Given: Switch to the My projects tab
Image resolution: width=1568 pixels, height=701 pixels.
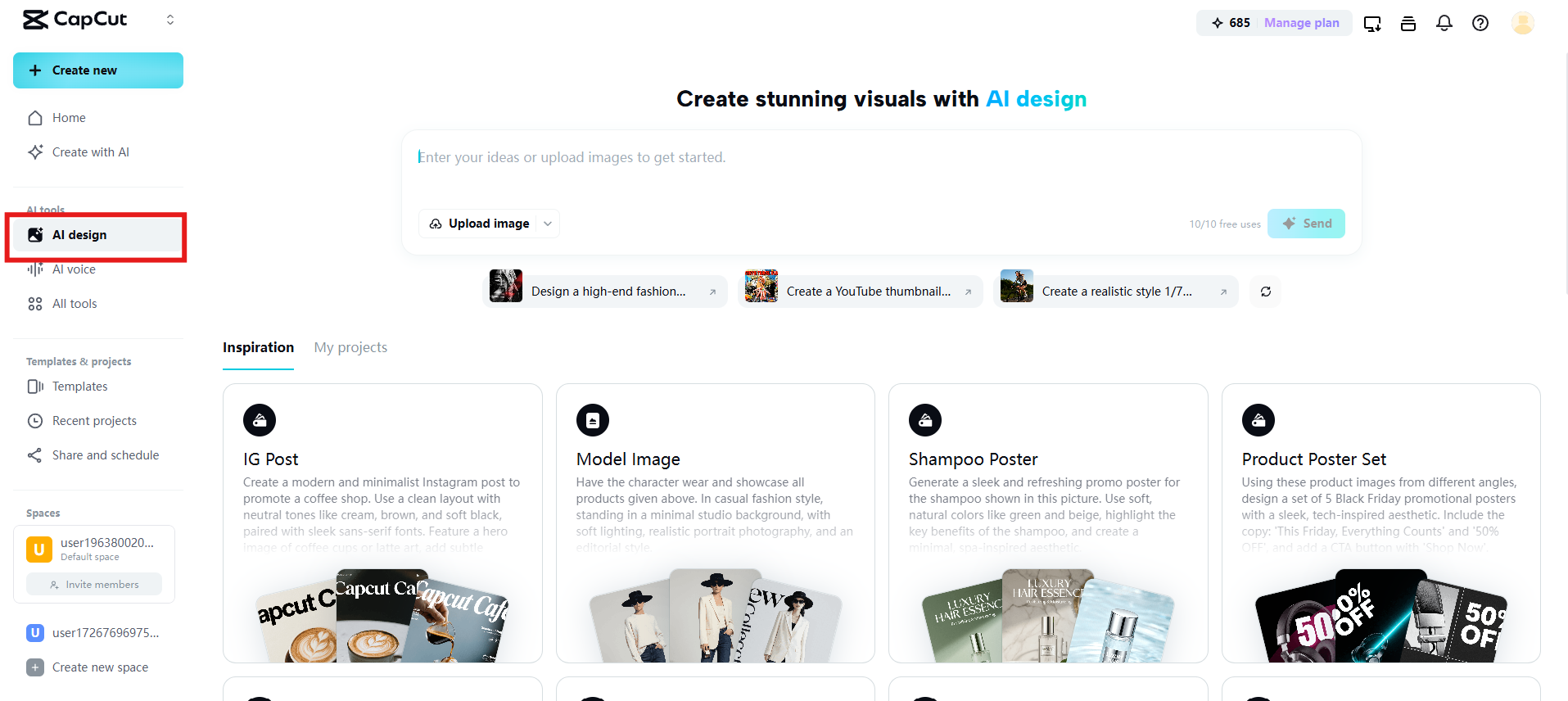Looking at the screenshot, I should [350, 347].
